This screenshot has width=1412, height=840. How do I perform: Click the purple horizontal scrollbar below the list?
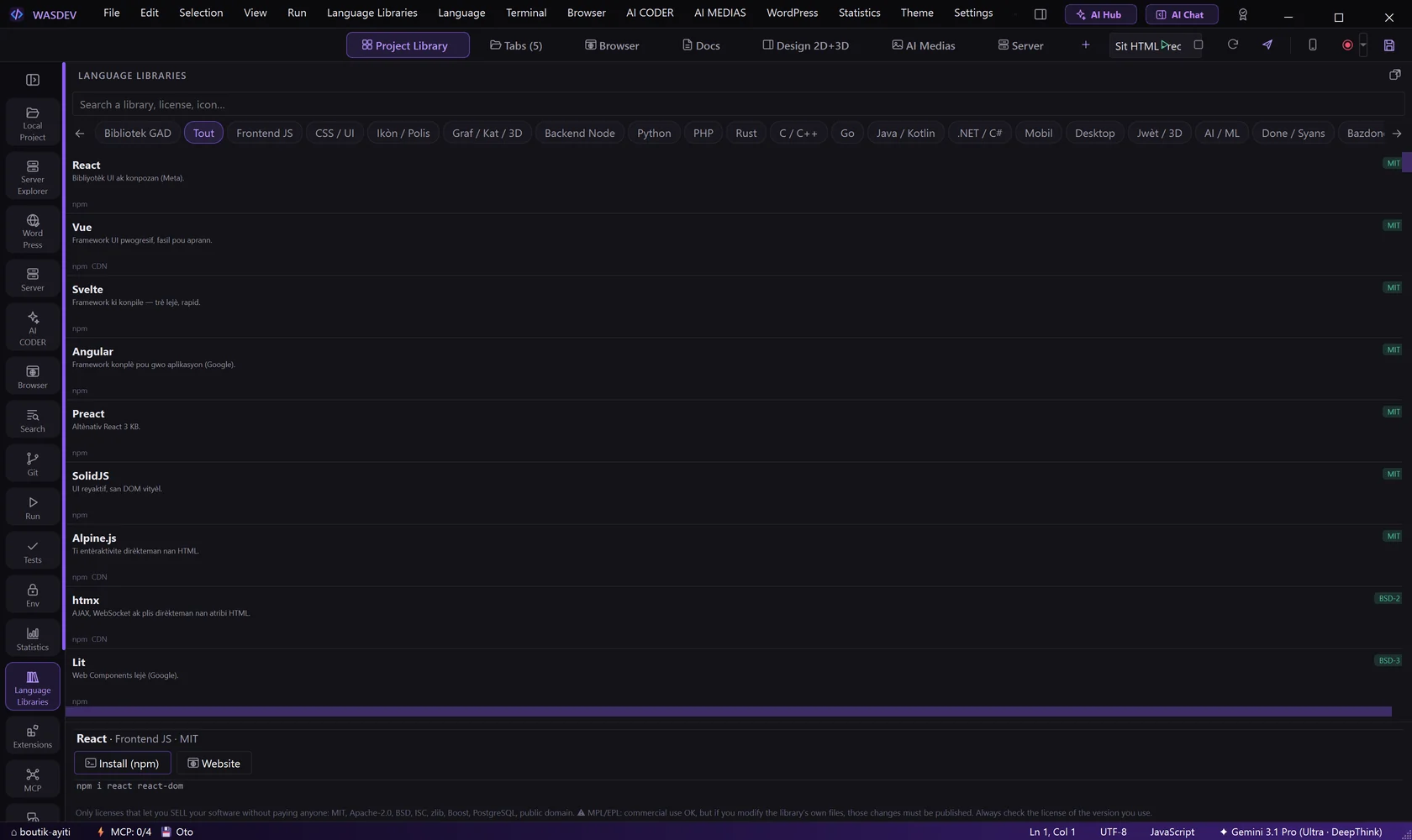coord(728,711)
